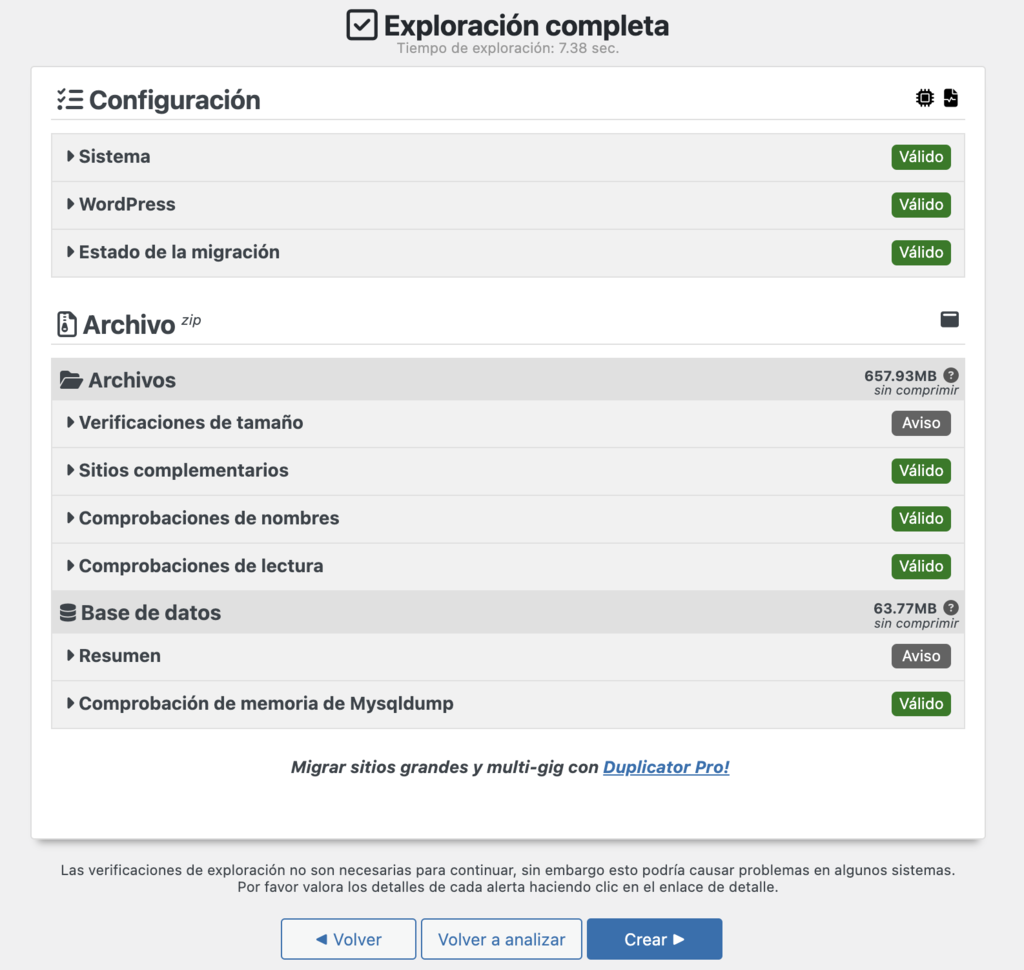This screenshot has height=970, width=1024.
Task: Click the database icon next to Base de datos
Action: pos(67,613)
